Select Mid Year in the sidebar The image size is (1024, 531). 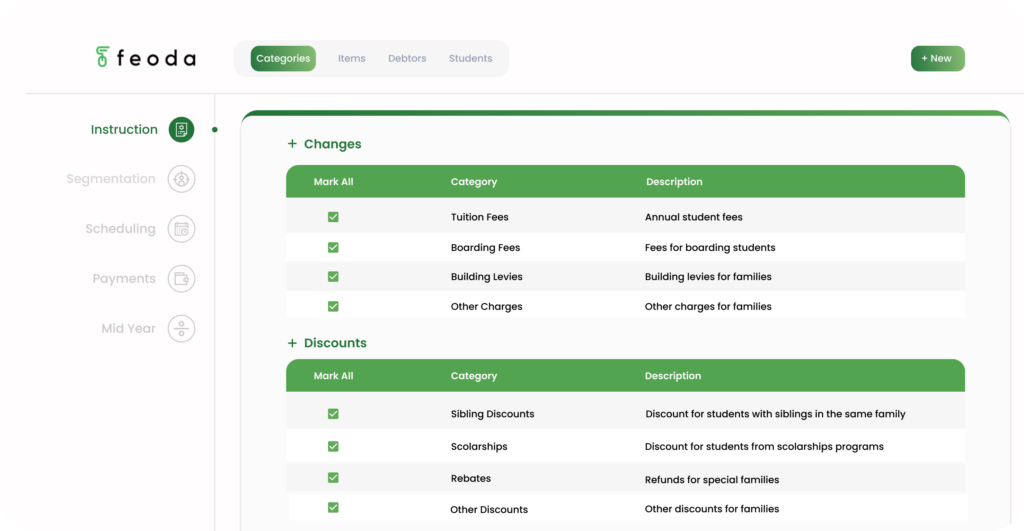pos(128,329)
